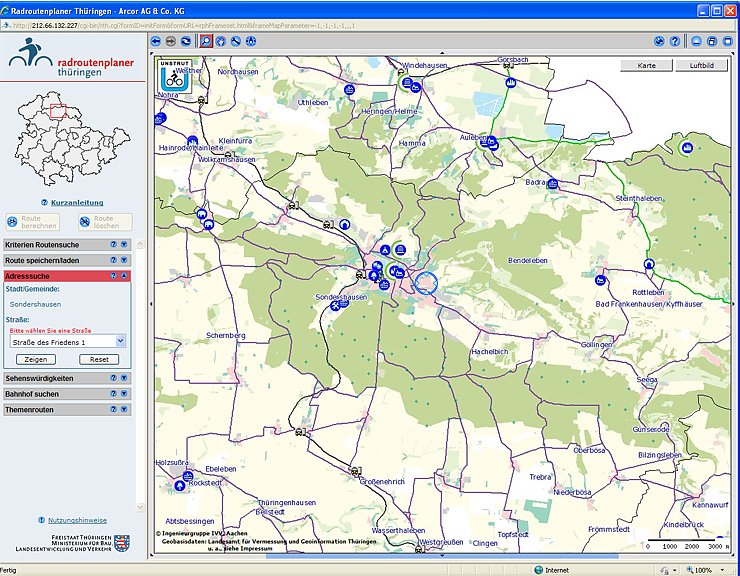Open the Kurzanleitung link

(x=77, y=203)
